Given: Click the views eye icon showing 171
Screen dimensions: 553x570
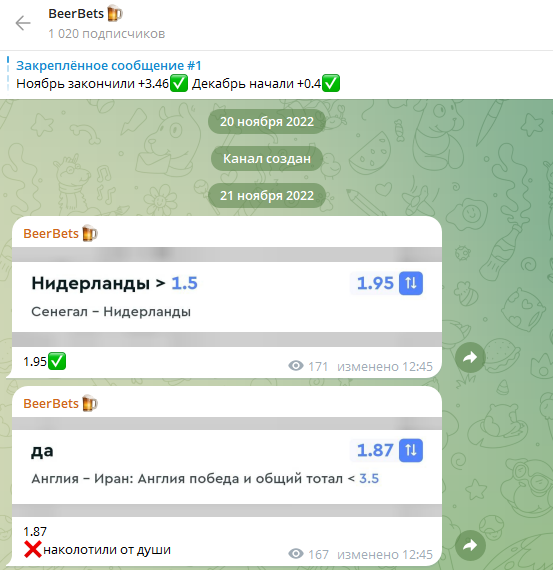Looking at the screenshot, I should point(296,366).
